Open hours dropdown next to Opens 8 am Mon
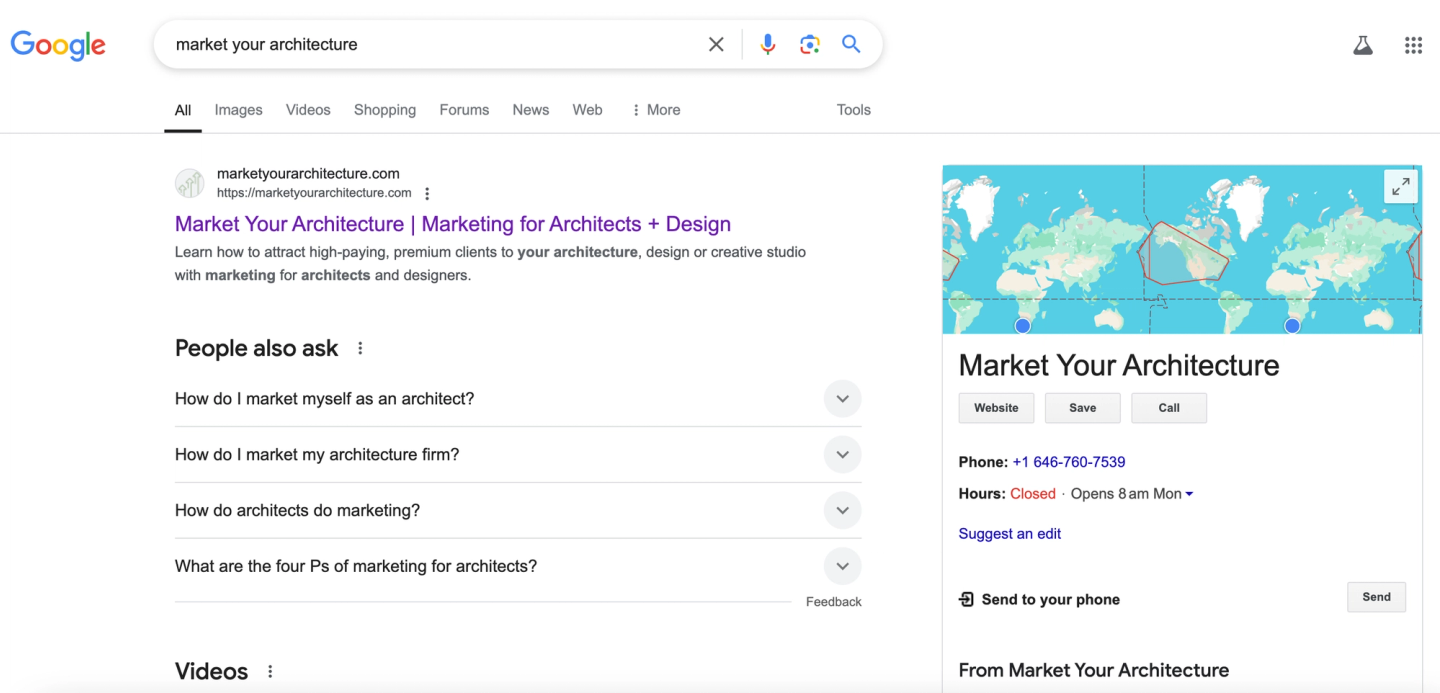 tap(1189, 494)
